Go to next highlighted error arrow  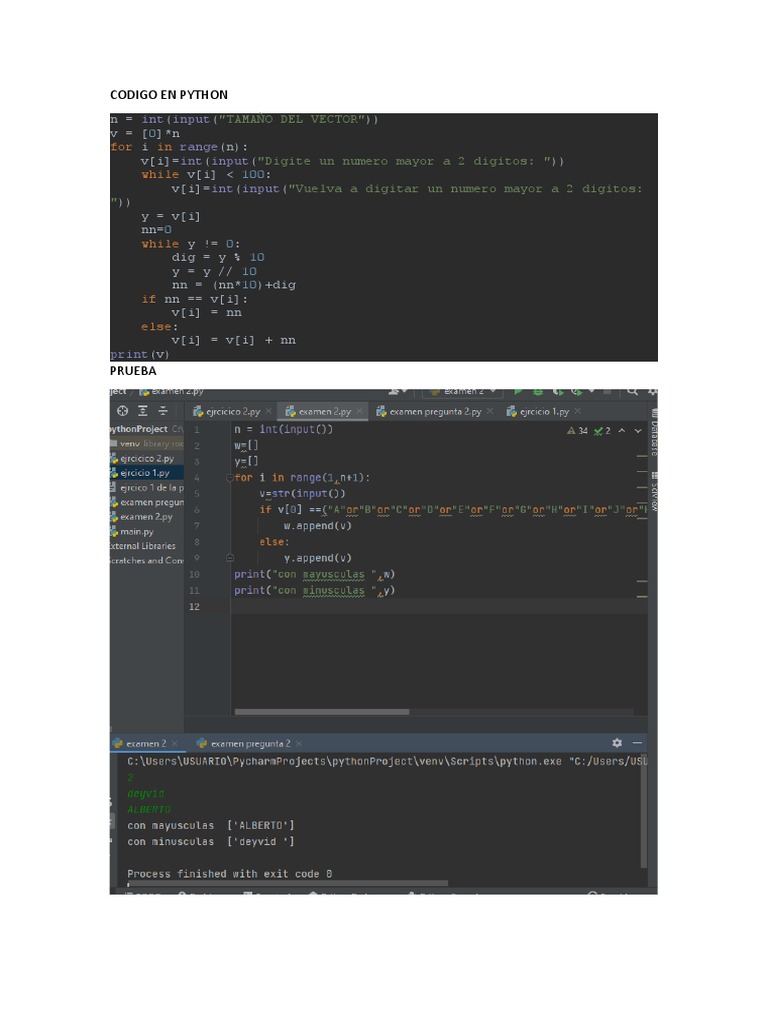[x=640, y=431]
